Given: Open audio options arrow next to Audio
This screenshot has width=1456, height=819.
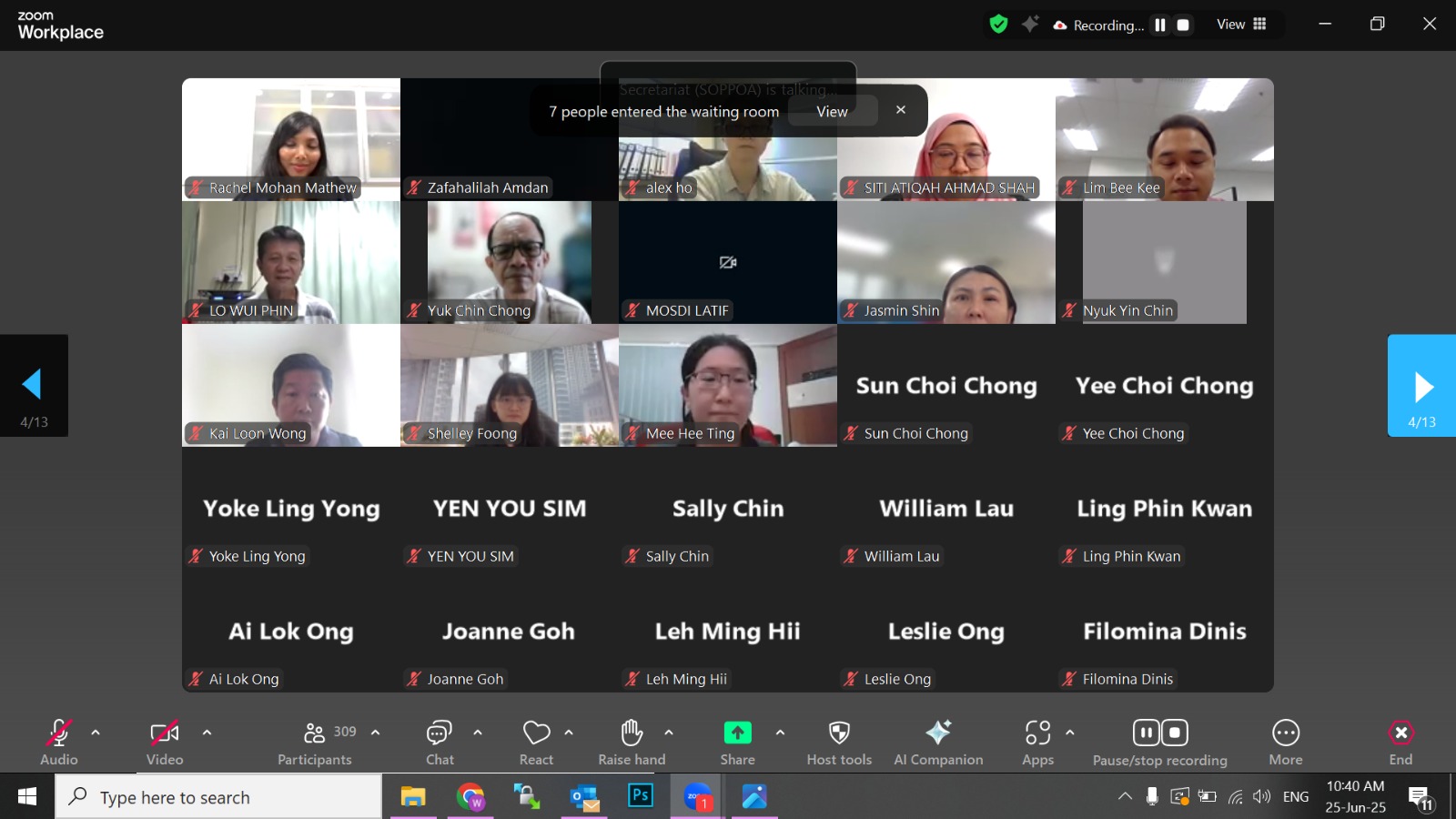Looking at the screenshot, I should click(x=96, y=732).
